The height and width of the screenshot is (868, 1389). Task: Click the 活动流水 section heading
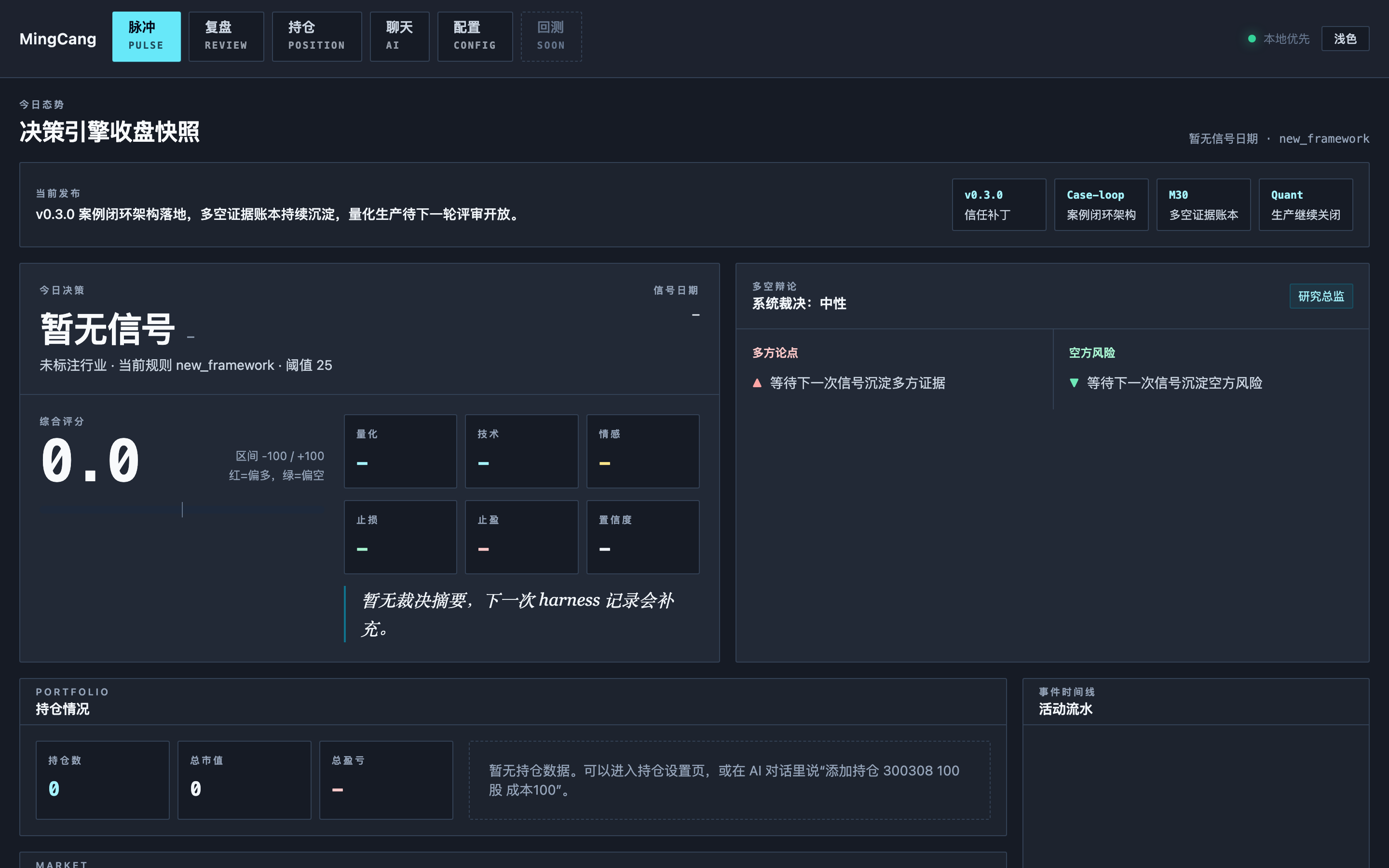coord(1066,709)
